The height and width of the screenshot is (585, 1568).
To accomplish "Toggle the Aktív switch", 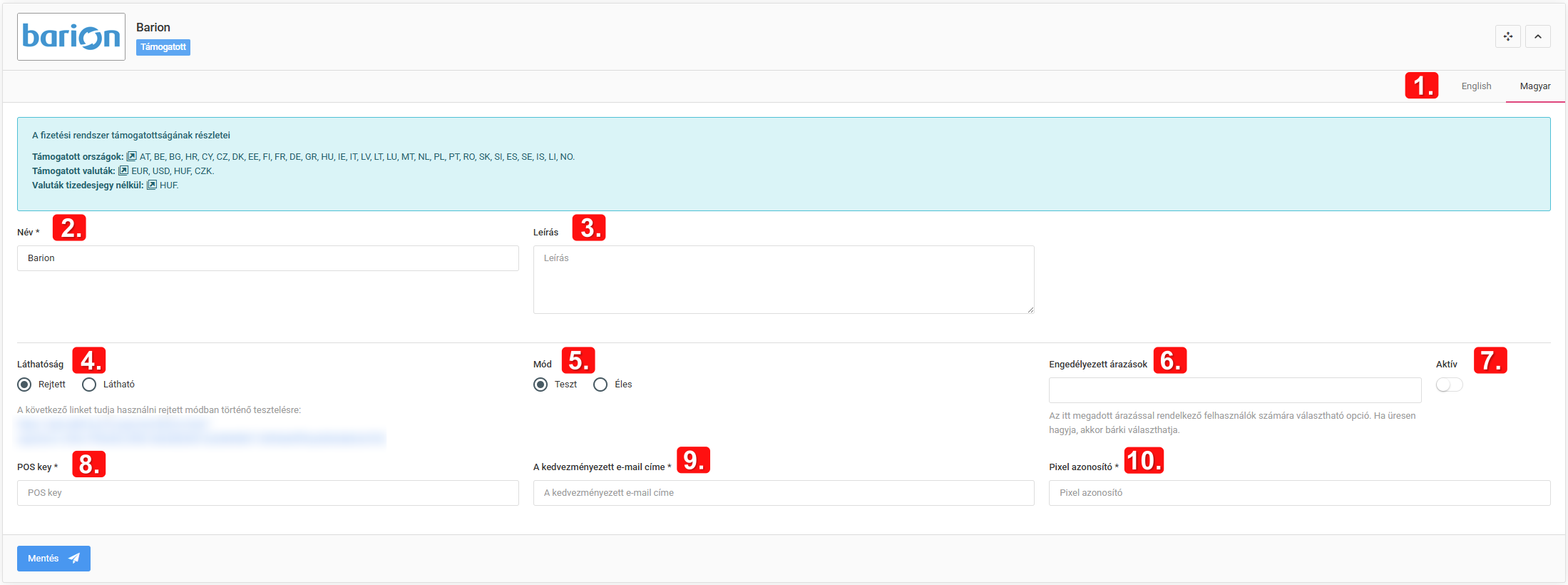I will [1449, 385].
